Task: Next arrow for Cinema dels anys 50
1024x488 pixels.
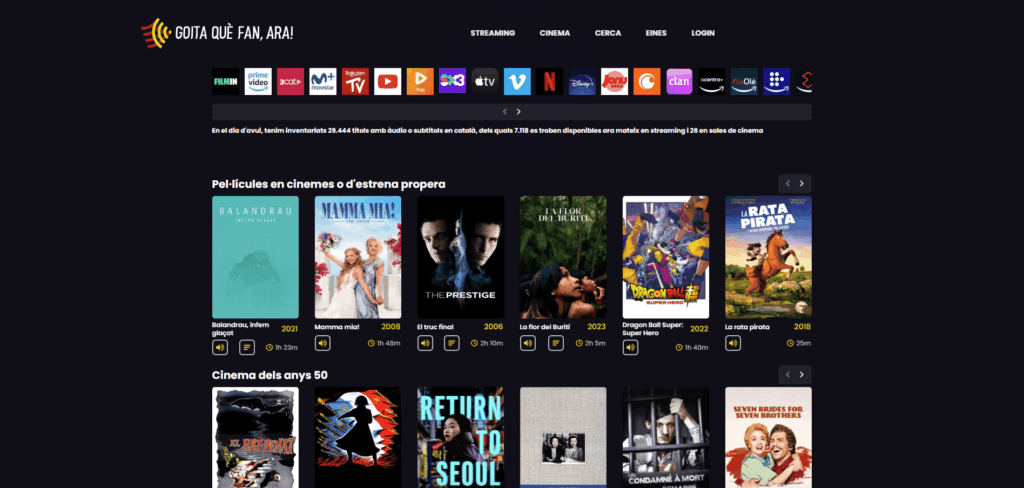Action: point(802,375)
